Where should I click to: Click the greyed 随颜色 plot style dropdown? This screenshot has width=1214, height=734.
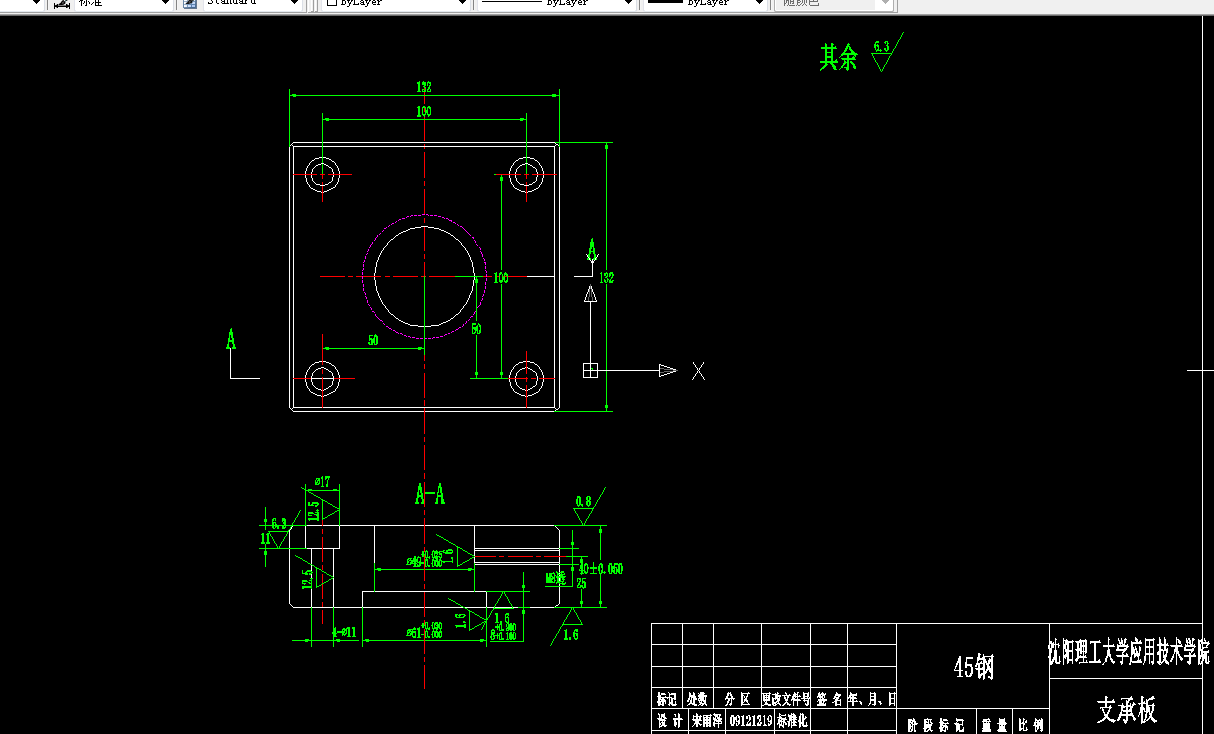coord(832,4)
